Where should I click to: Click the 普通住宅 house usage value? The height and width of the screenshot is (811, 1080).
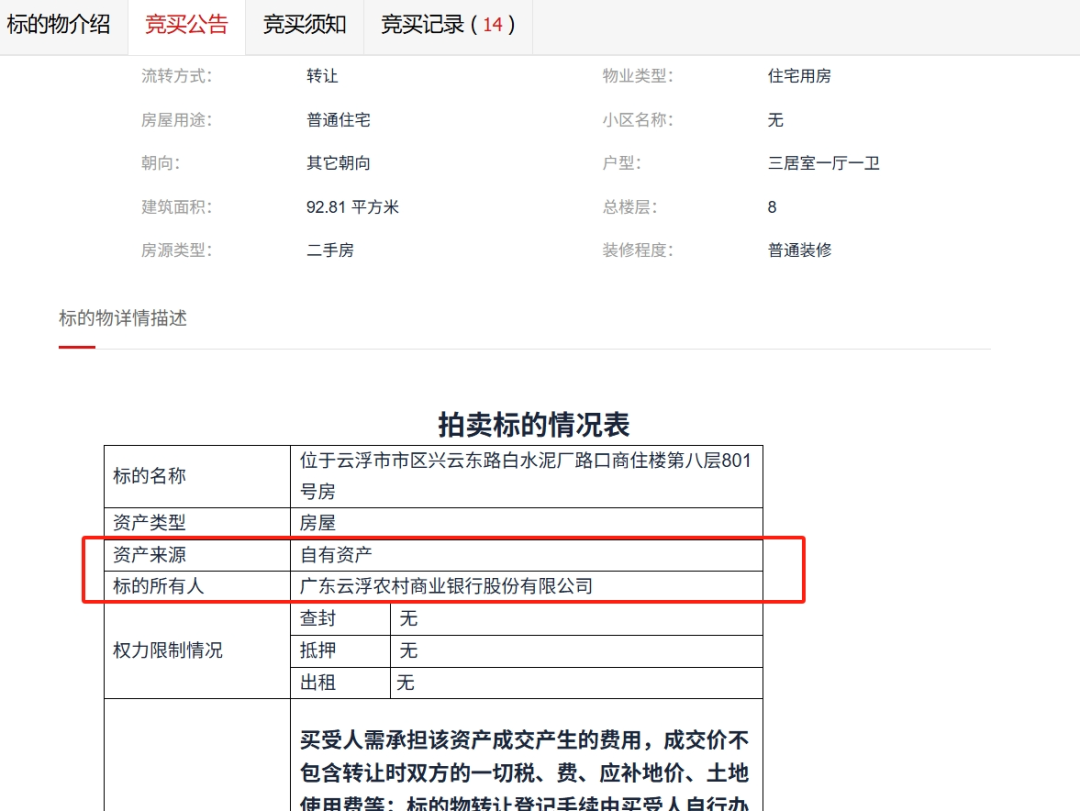point(338,120)
